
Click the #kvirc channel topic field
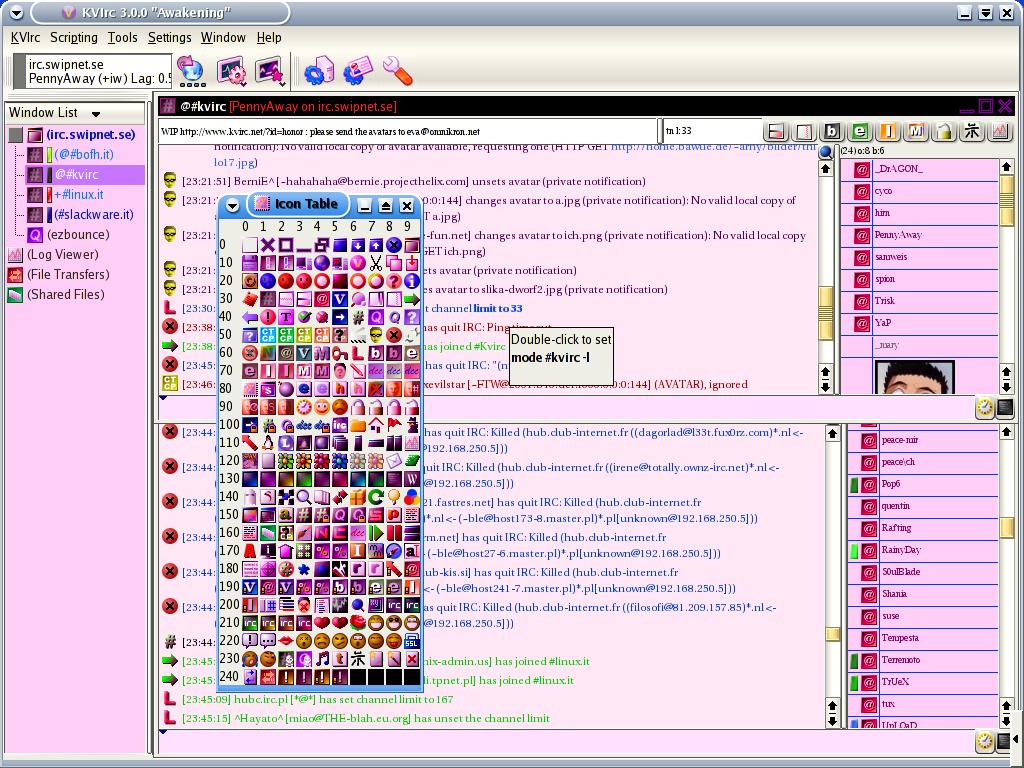coord(408,131)
